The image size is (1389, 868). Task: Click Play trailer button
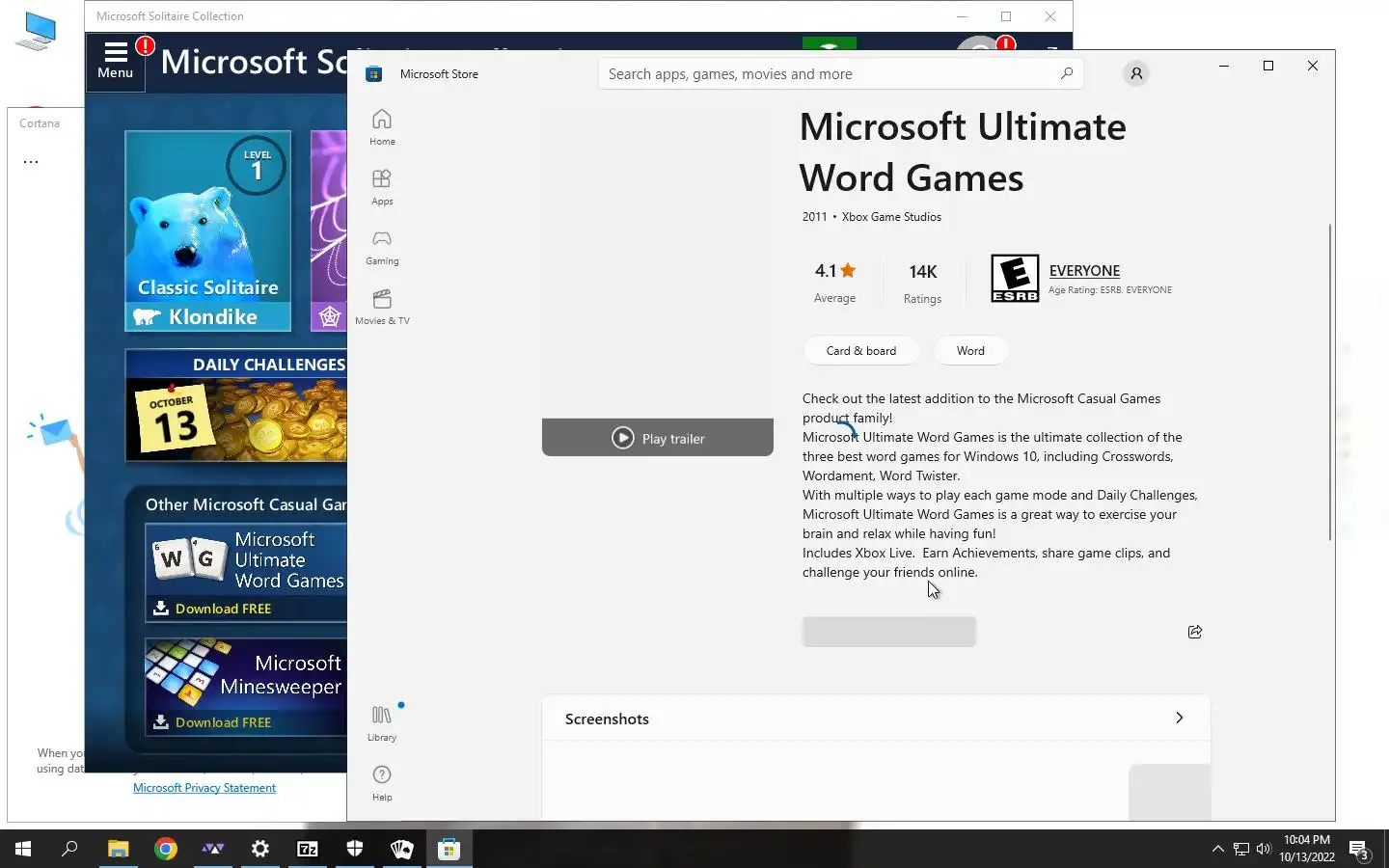pyautogui.click(x=658, y=438)
